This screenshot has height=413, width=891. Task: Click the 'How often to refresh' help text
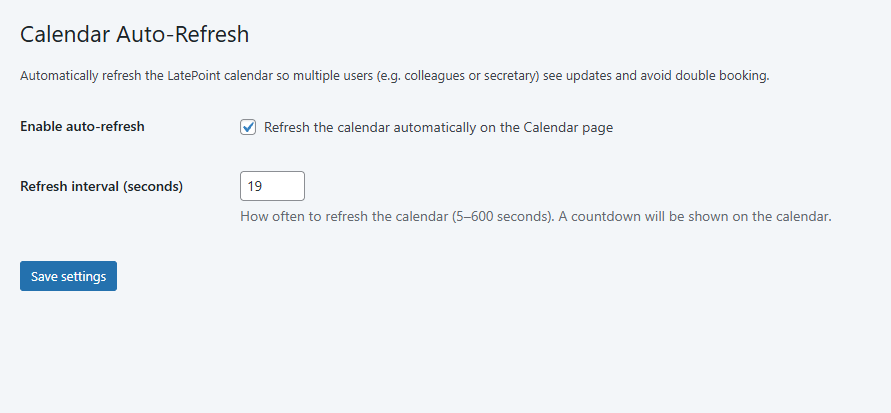[x=536, y=216]
